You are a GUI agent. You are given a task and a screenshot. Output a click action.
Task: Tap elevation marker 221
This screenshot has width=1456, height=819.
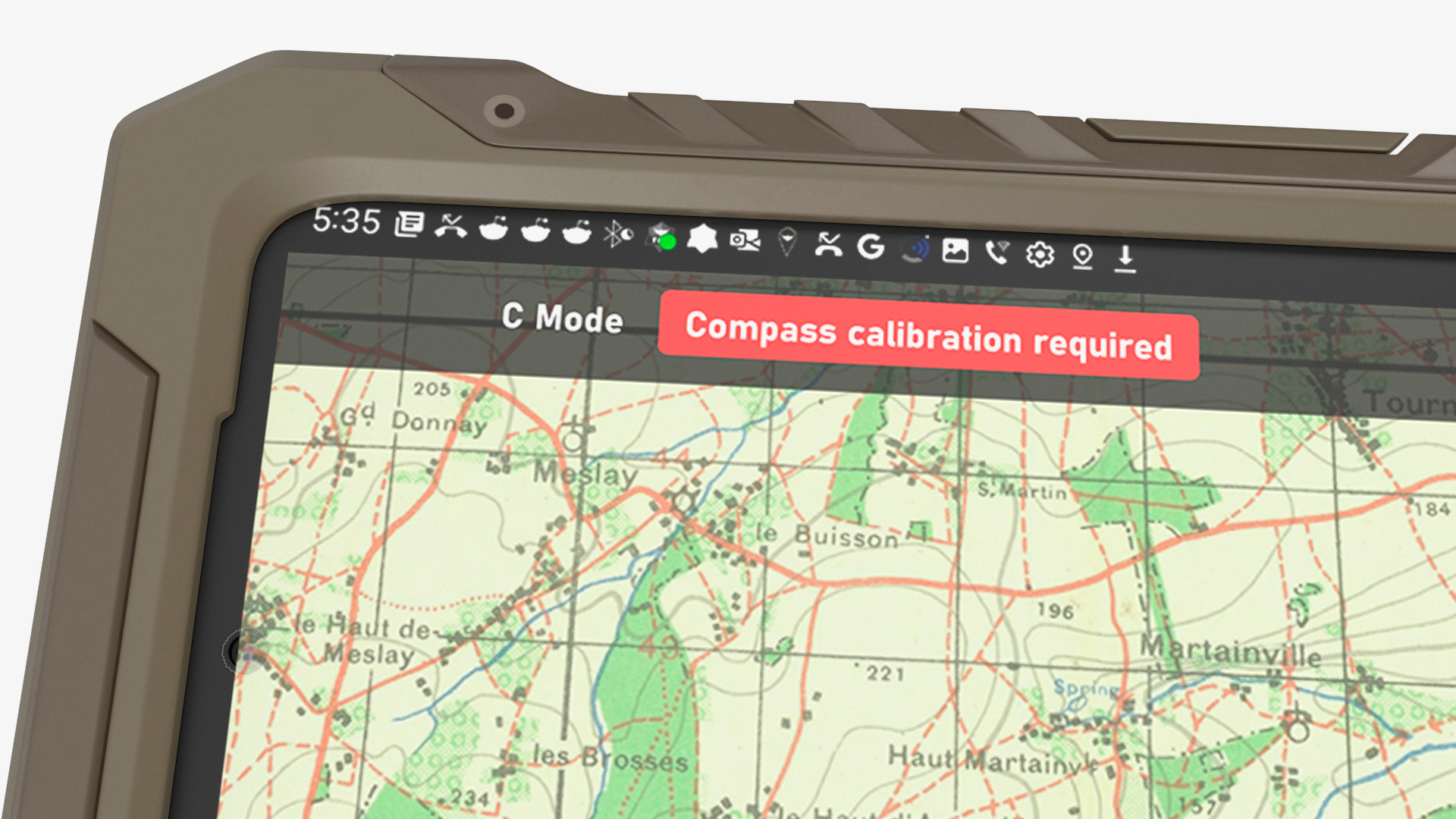click(885, 673)
